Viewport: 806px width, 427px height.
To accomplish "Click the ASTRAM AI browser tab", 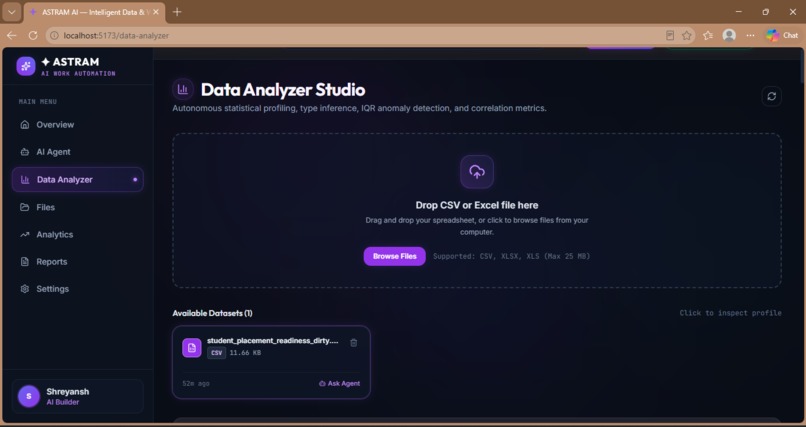I will pos(95,12).
